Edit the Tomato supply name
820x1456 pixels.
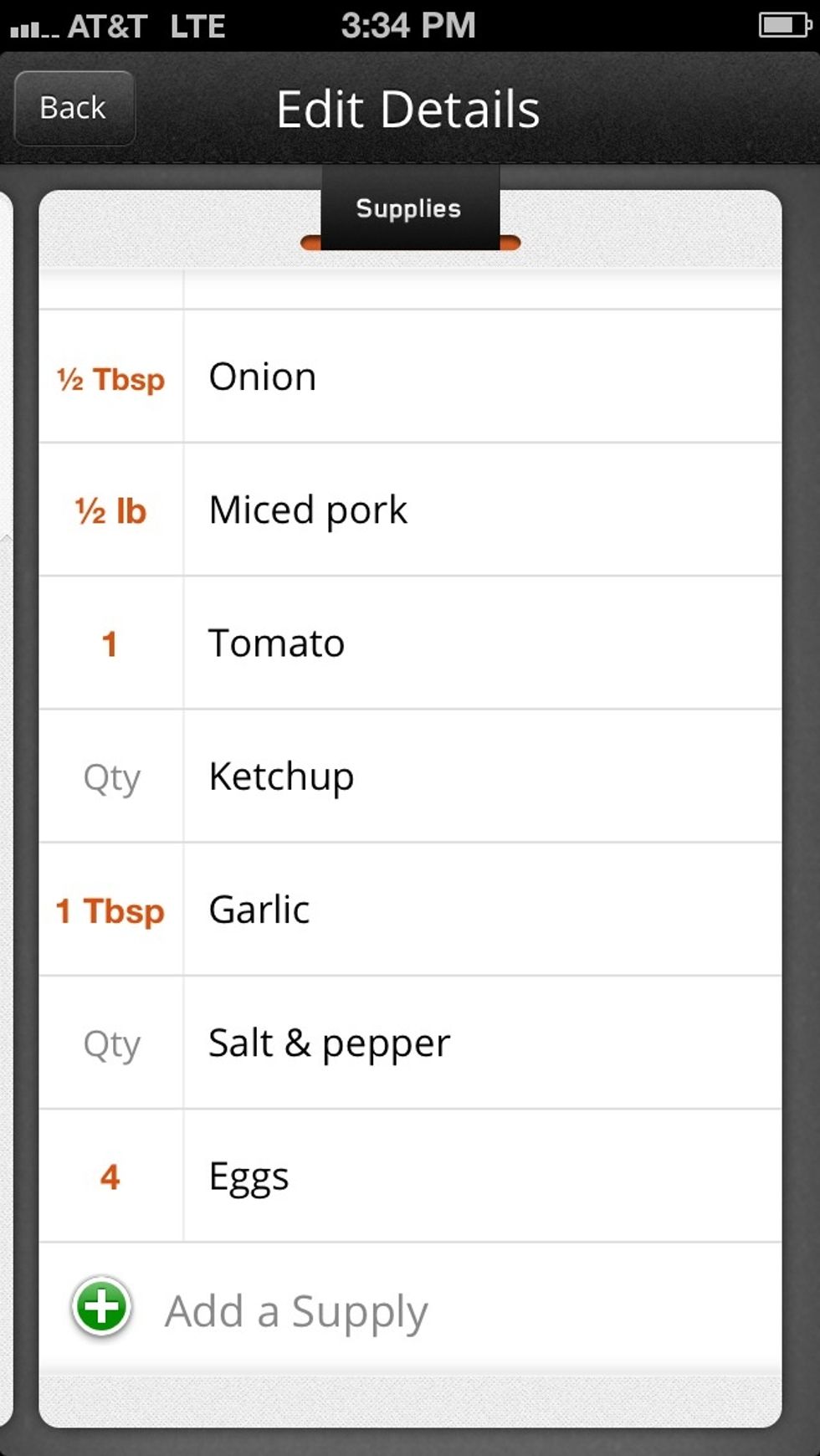pos(276,643)
